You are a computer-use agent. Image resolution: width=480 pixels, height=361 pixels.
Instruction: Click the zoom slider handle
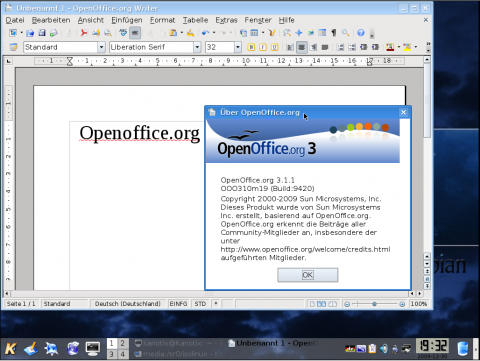pyautogui.click(x=375, y=304)
